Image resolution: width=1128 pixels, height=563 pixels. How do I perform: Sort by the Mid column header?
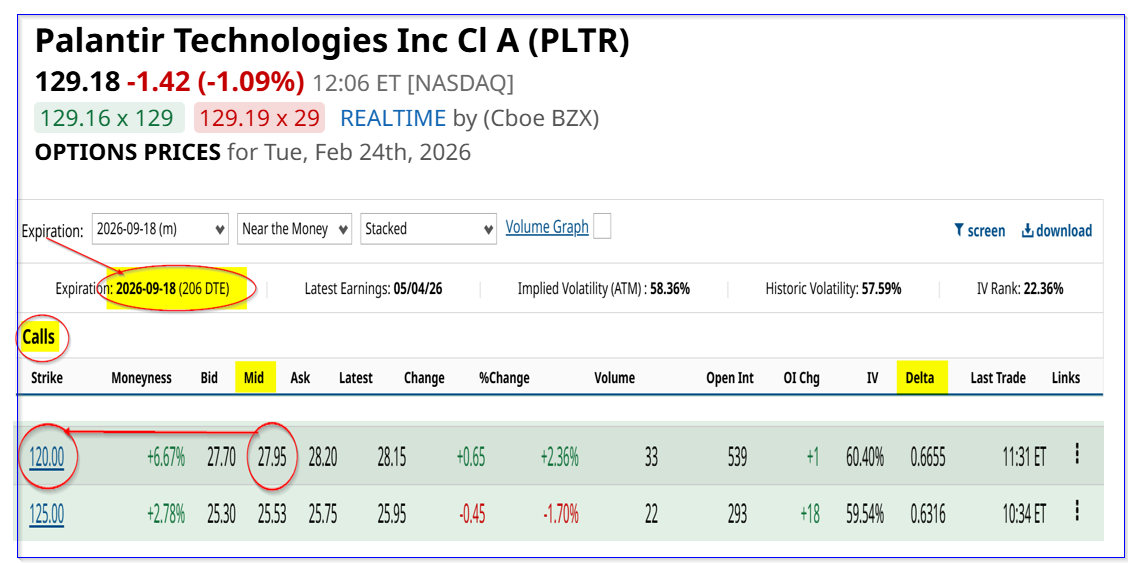254,378
